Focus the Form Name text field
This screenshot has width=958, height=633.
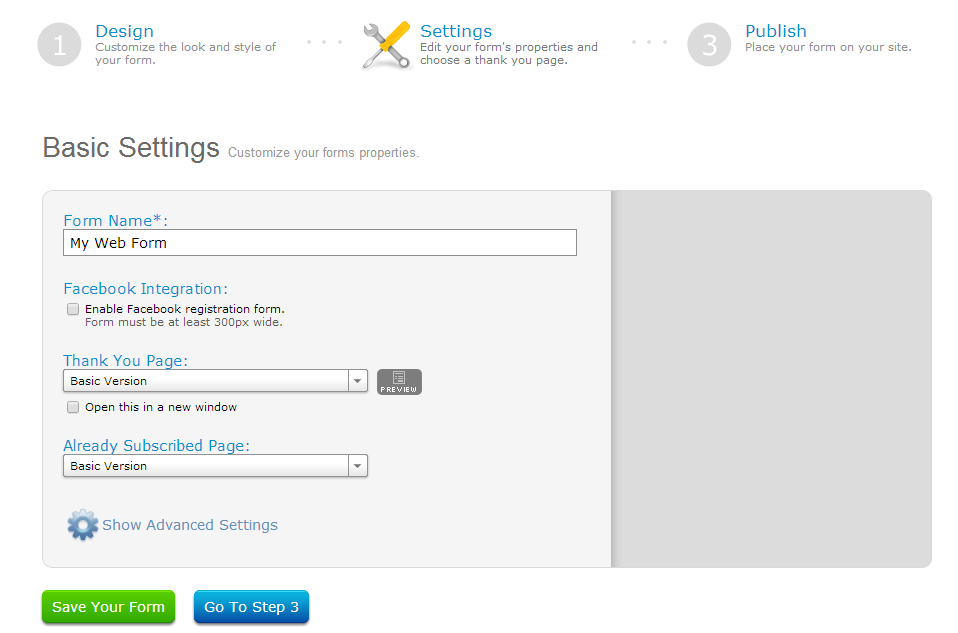coord(319,243)
